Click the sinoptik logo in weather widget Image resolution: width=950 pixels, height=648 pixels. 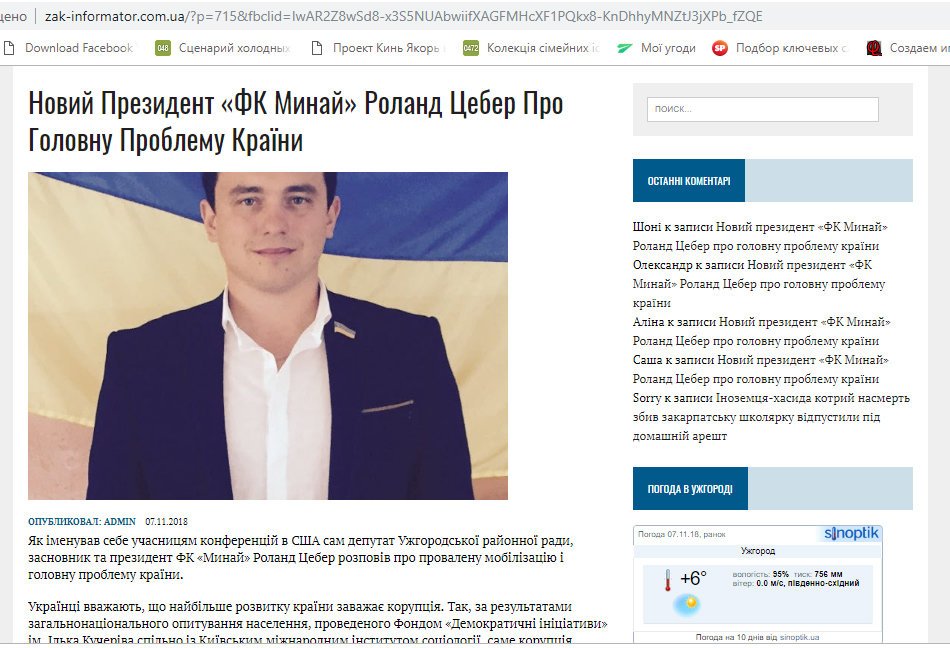pos(851,534)
